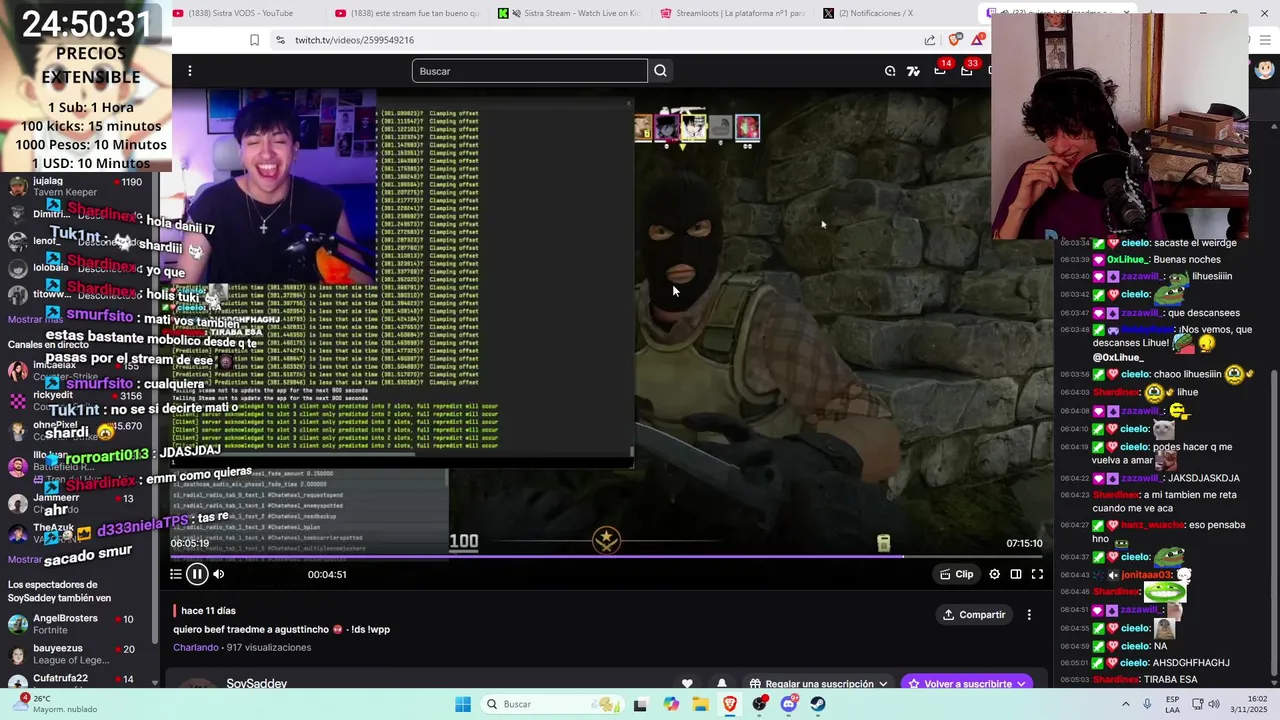Open the Brave Shields lion icon
The image size is (1280, 720).
(x=954, y=40)
